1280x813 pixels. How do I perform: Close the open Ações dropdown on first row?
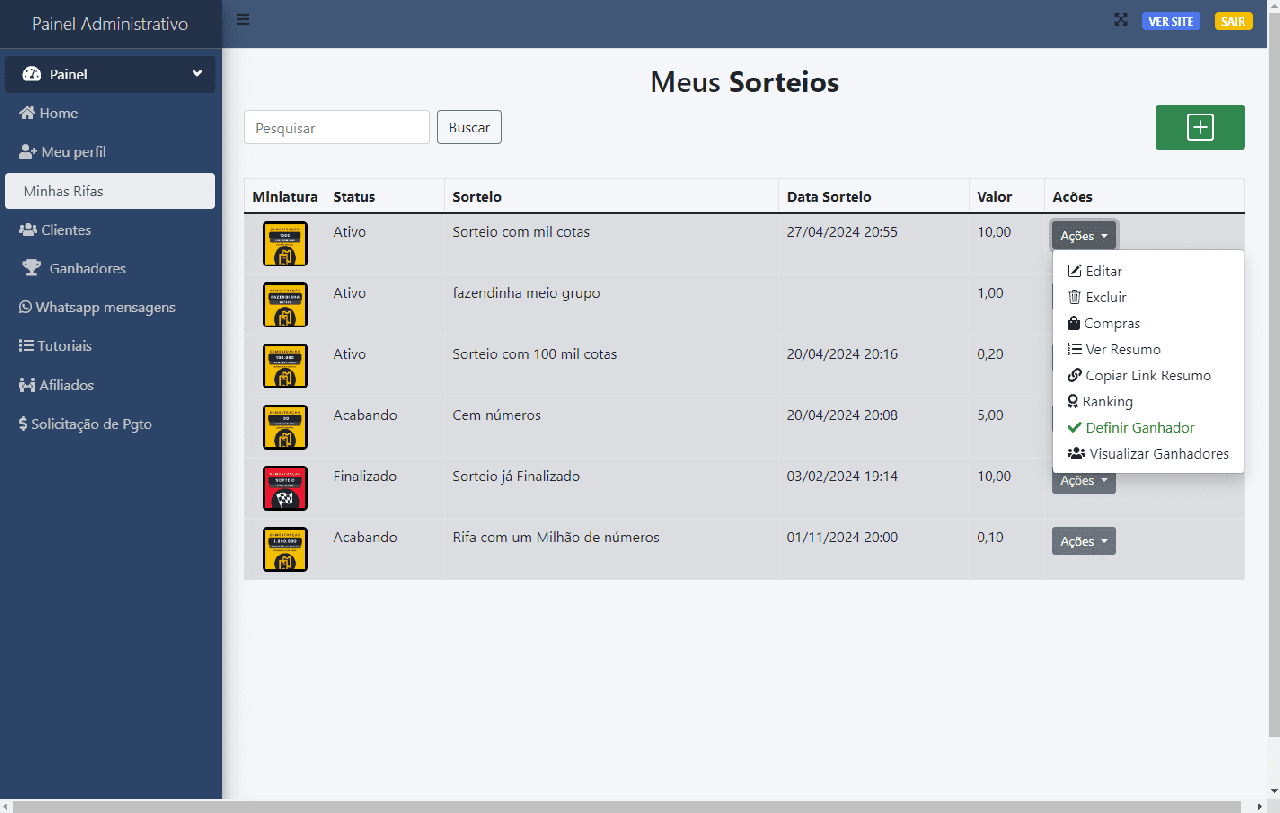1083,236
